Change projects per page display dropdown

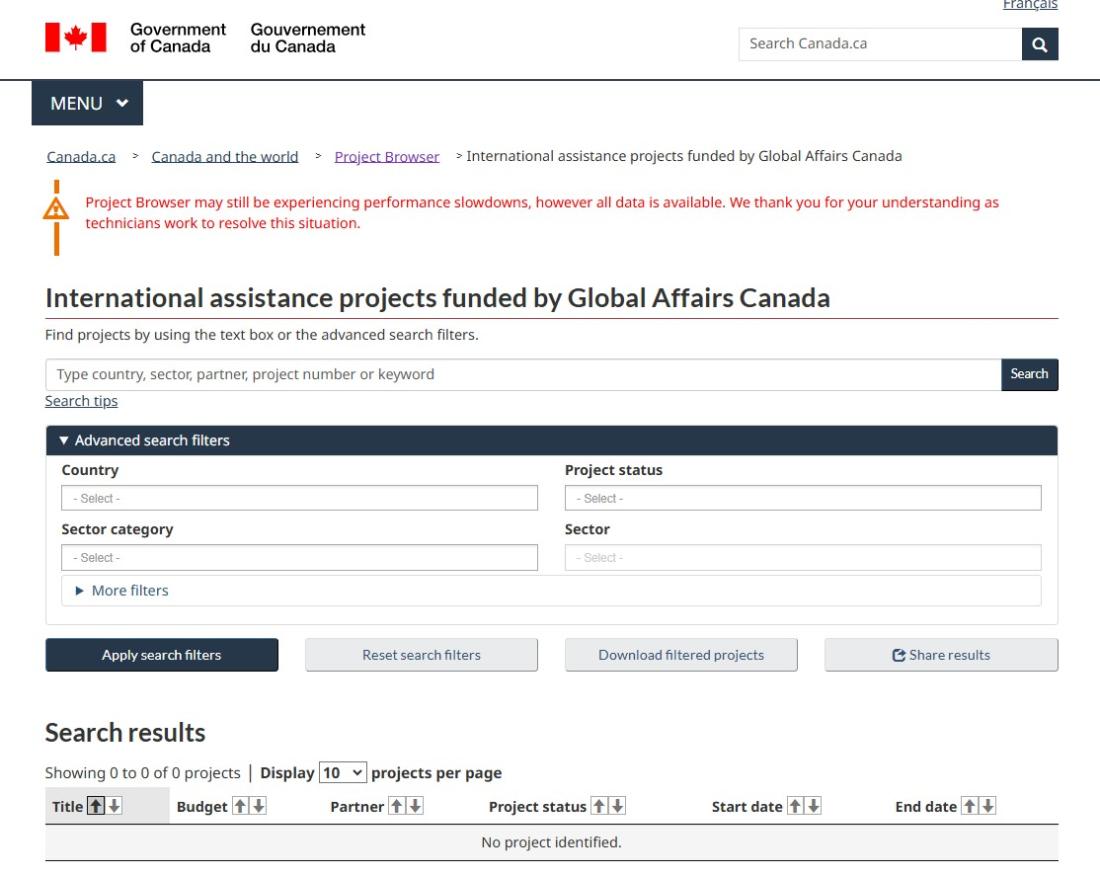pos(342,773)
